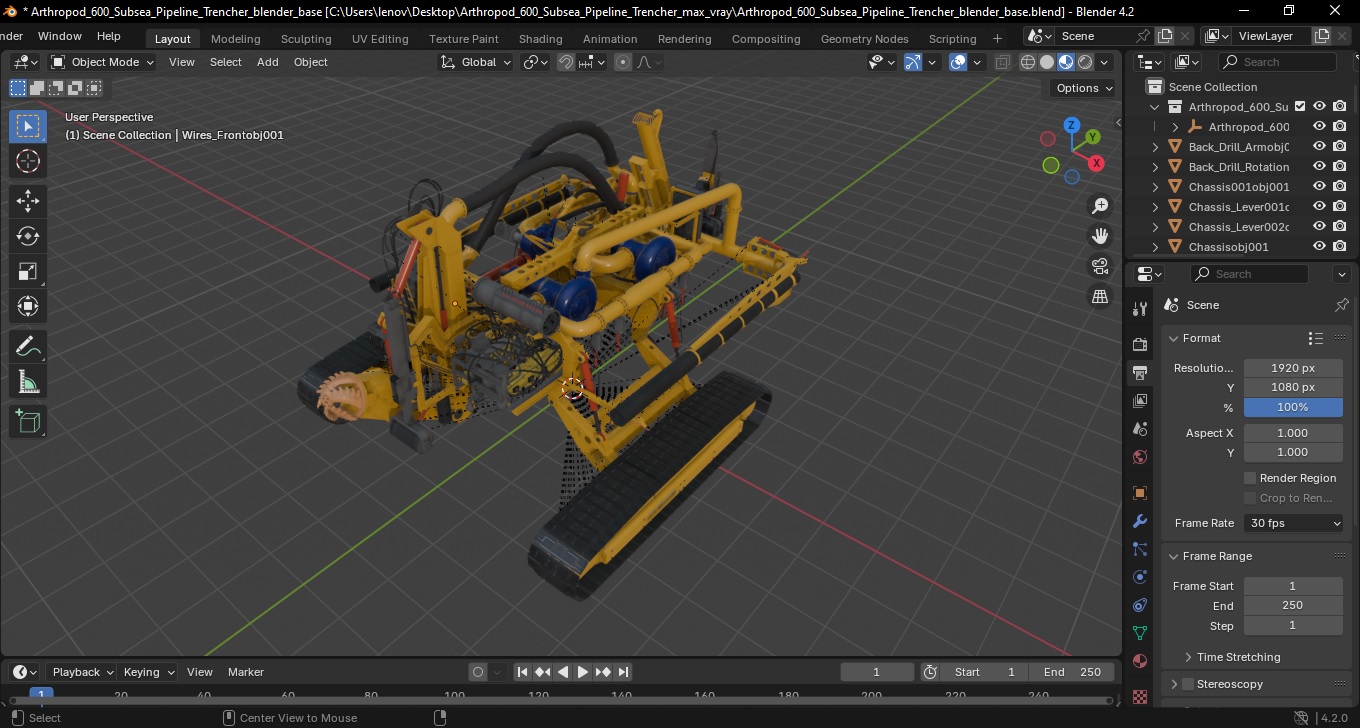Enable the Render Region checkbox
This screenshot has width=1360, height=728.
[x=1250, y=478]
